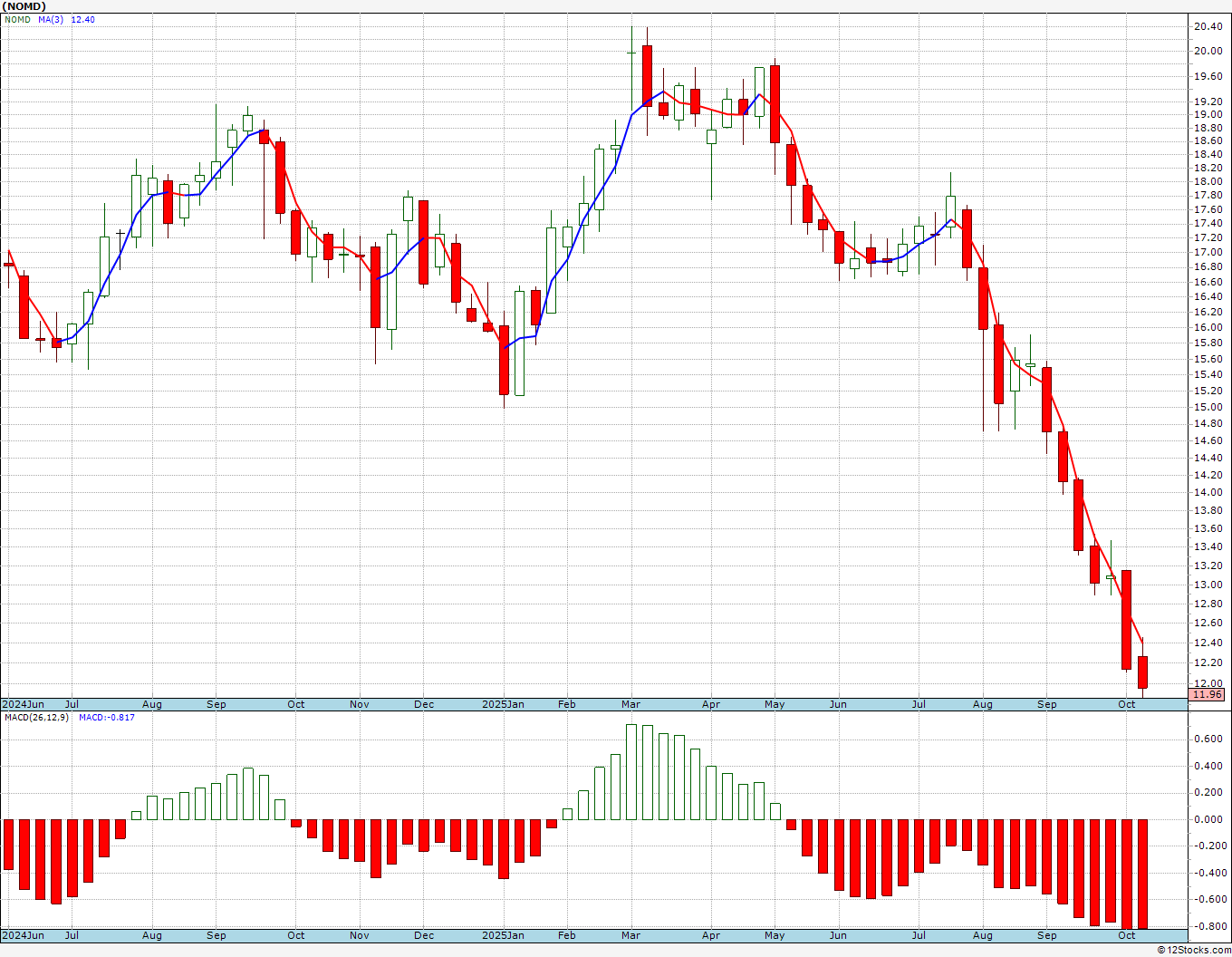Click the 12.60 price axis label
The width and height of the screenshot is (1232, 957).
(x=1208, y=623)
